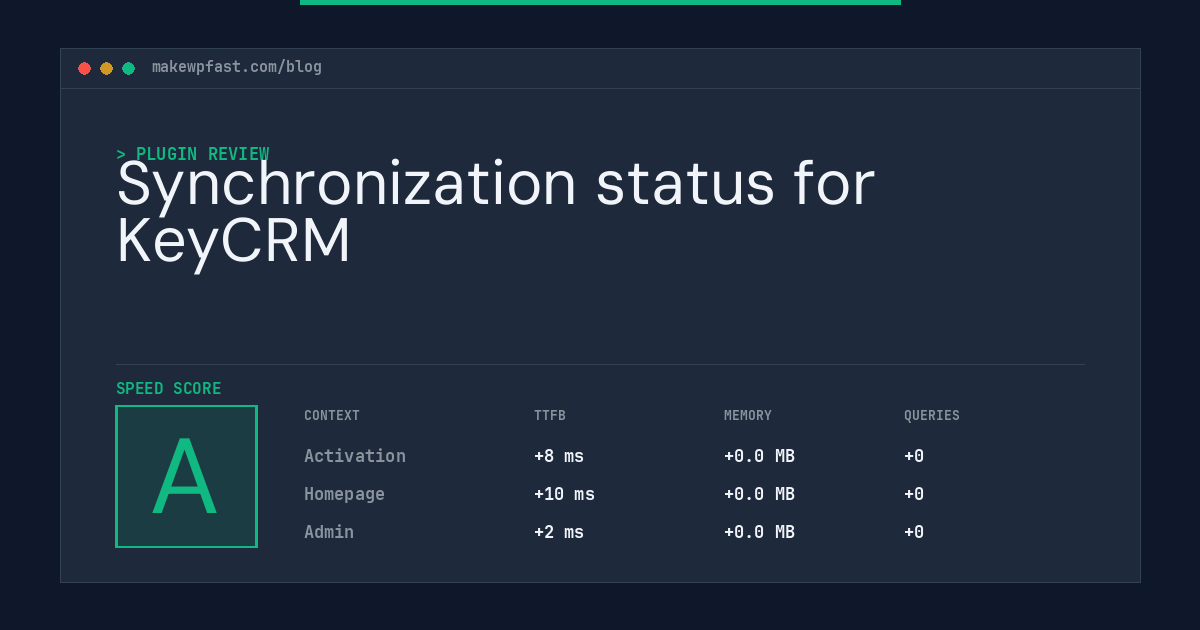Click the CONTEXT column header
Screen dimensions: 1200x630
click(x=332, y=416)
